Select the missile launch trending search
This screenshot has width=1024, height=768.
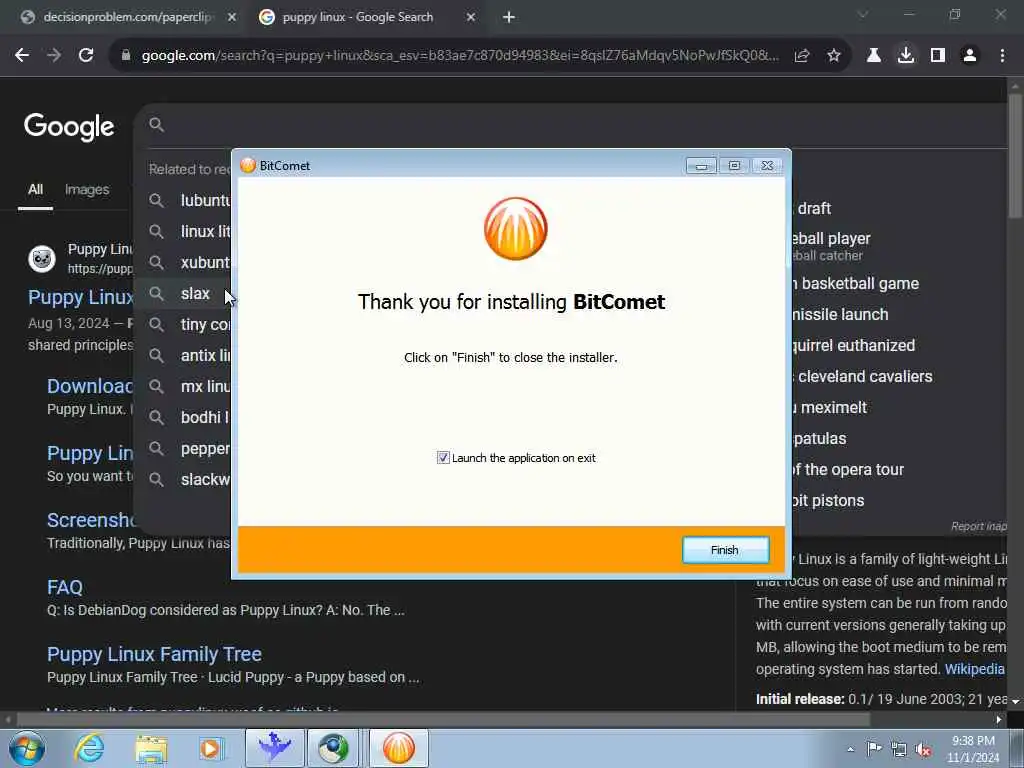(x=840, y=314)
